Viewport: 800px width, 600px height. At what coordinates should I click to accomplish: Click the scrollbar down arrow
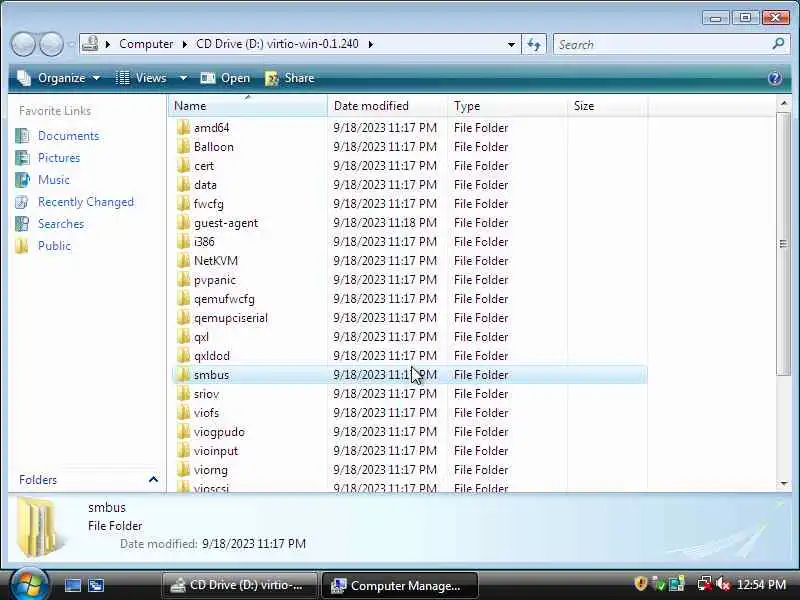783,483
